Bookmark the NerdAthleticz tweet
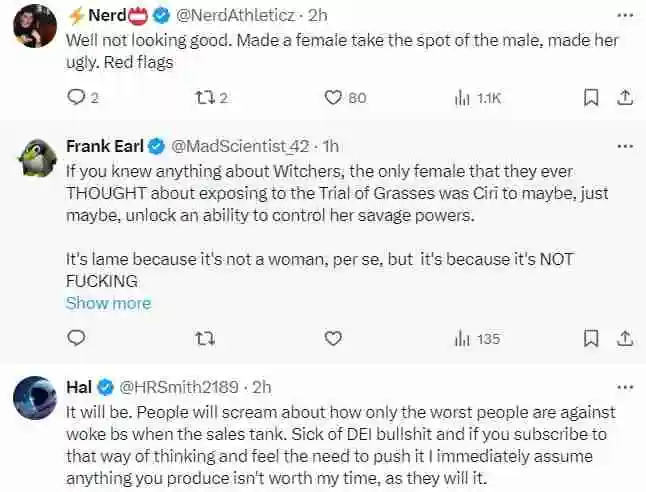Viewport: 646px width, 492px height. point(591,97)
